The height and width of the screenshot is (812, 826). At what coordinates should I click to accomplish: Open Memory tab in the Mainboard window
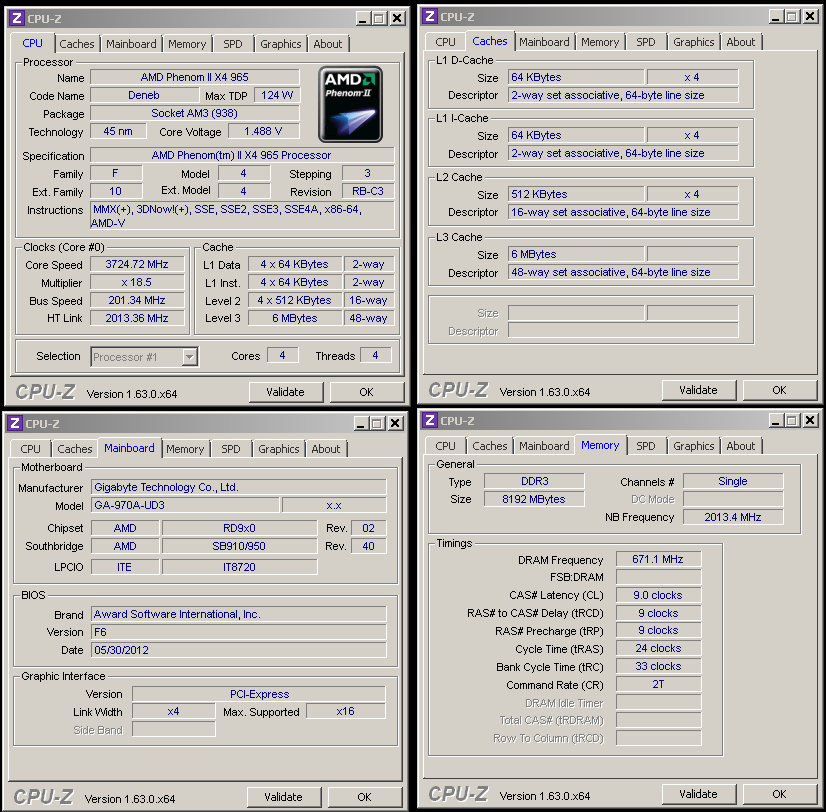185,449
